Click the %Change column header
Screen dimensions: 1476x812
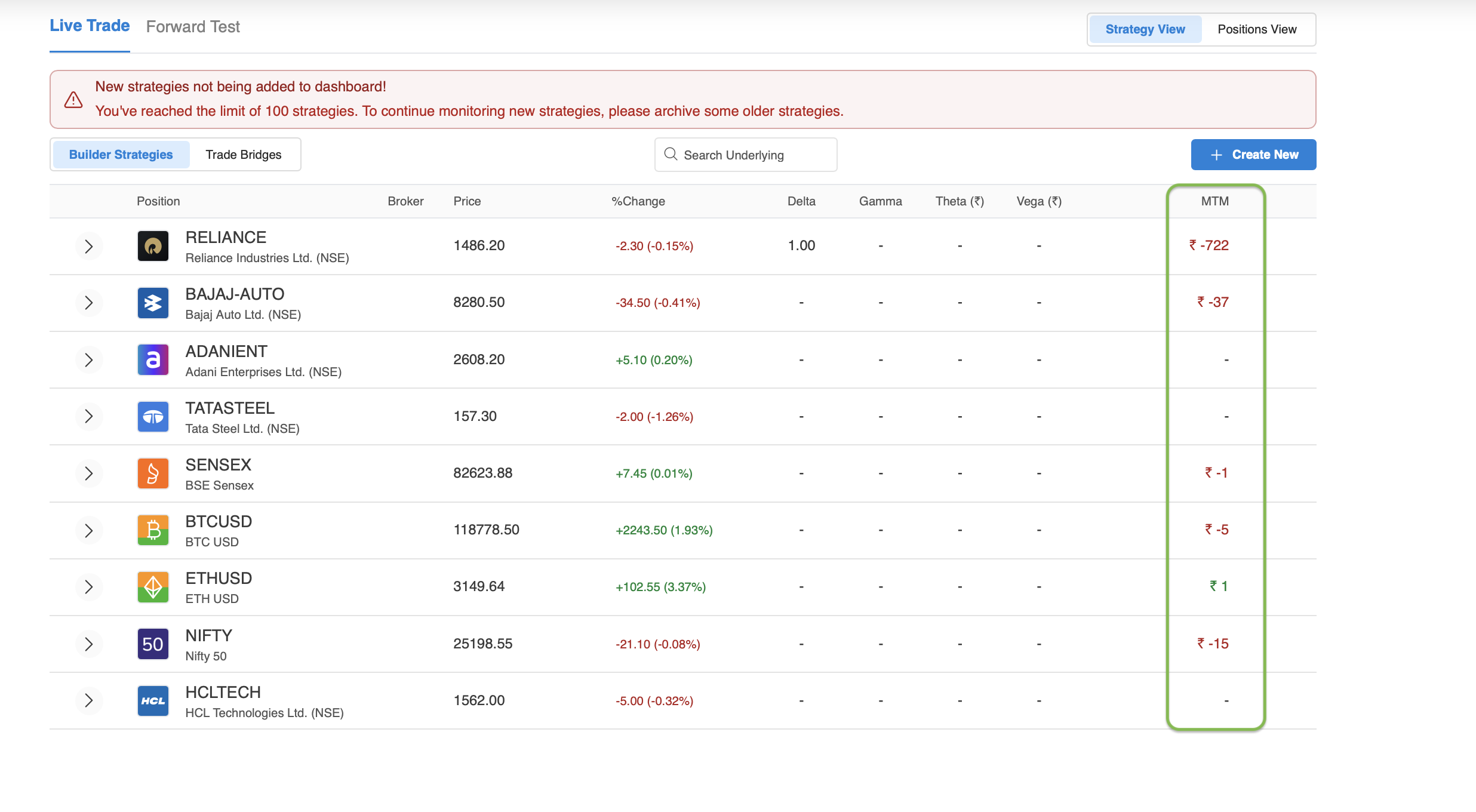click(x=638, y=201)
